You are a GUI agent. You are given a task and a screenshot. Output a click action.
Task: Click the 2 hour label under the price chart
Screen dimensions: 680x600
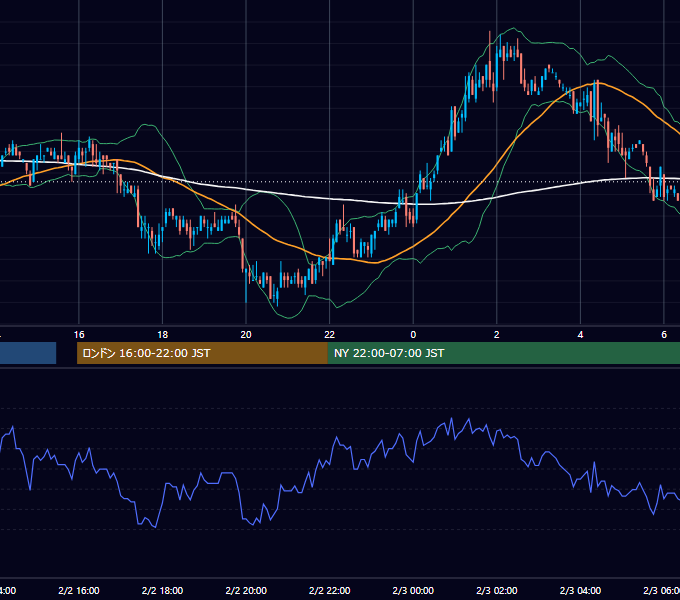(x=497, y=335)
